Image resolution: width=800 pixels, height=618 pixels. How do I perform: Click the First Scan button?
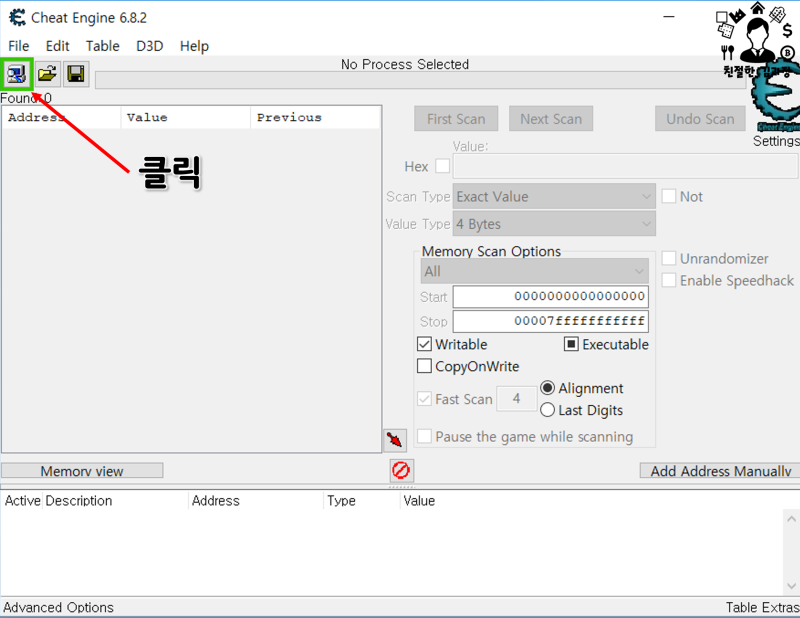456,119
